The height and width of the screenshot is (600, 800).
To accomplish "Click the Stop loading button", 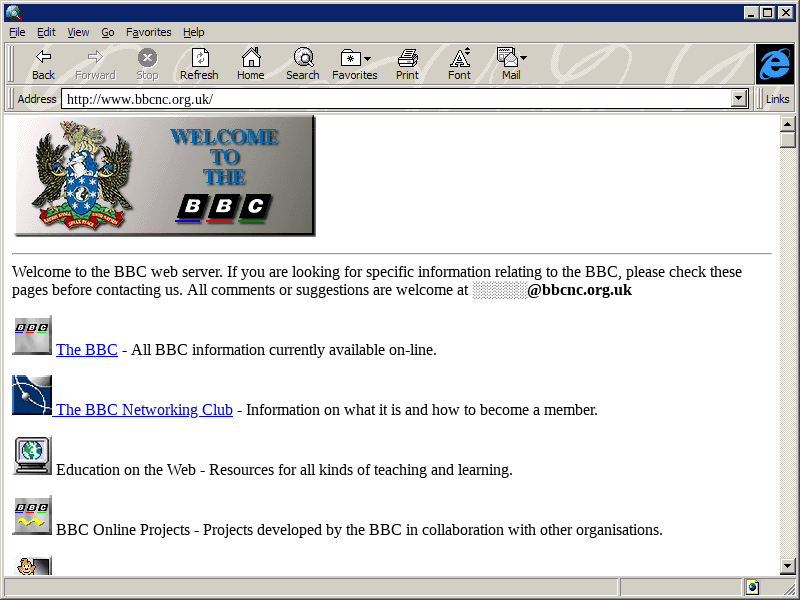I will pos(147,64).
